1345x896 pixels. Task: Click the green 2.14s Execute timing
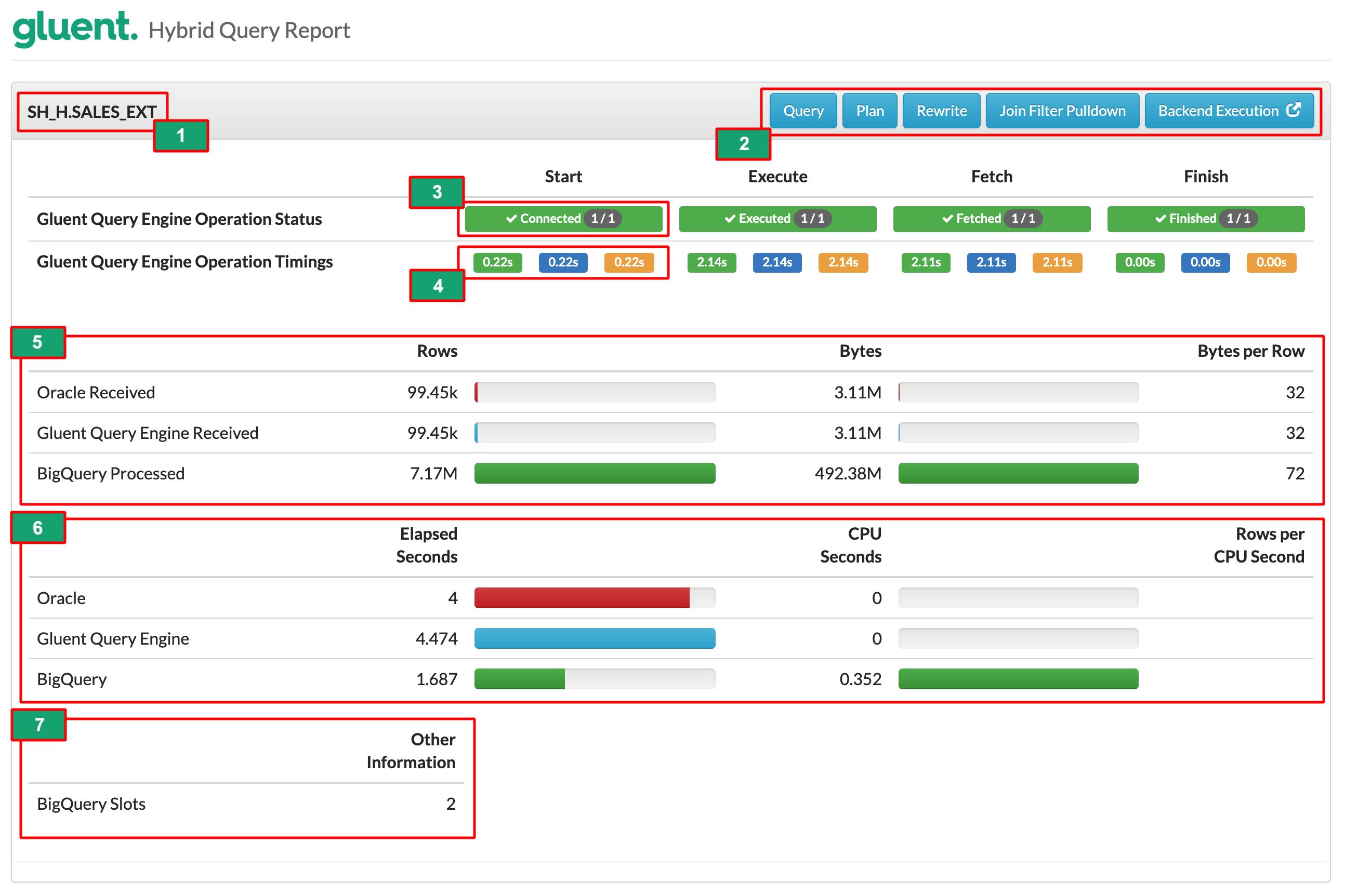(x=711, y=262)
